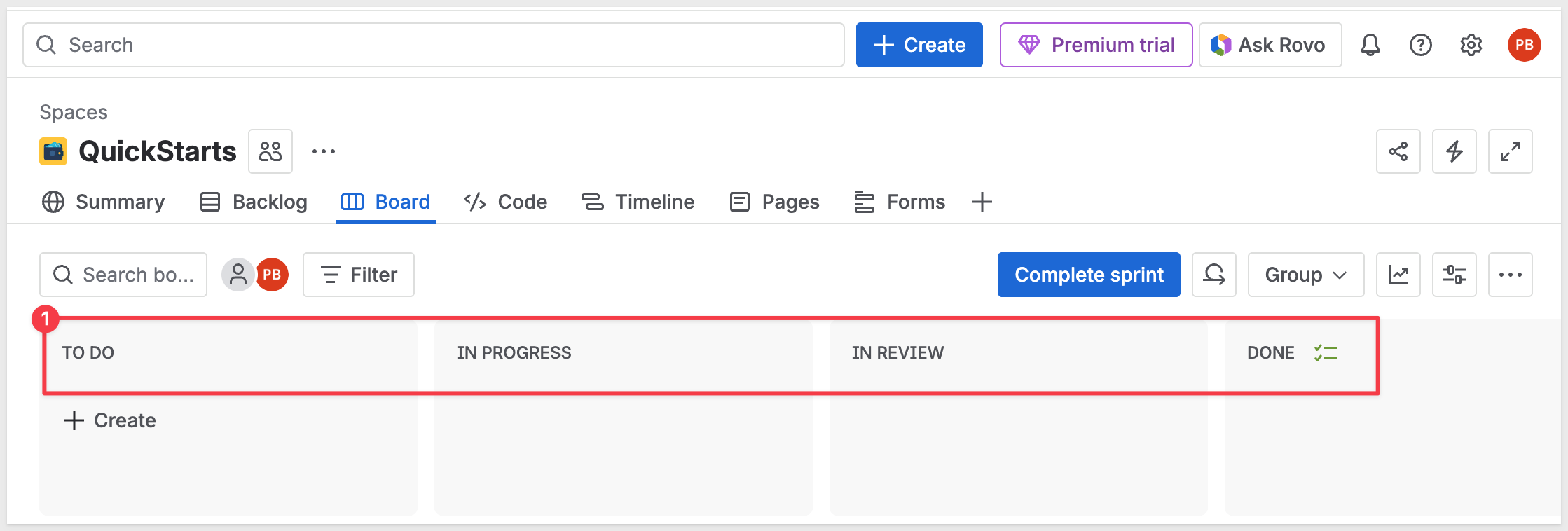Switch to the Backlog tab
The height and width of the screenshot is (531, 1568).
254,202
